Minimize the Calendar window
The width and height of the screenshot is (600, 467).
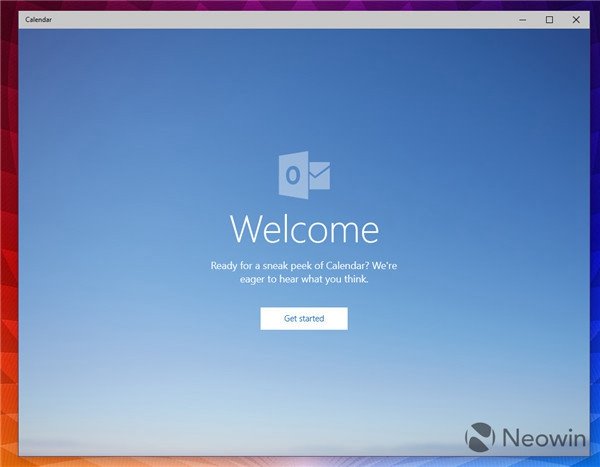(522, 20)
